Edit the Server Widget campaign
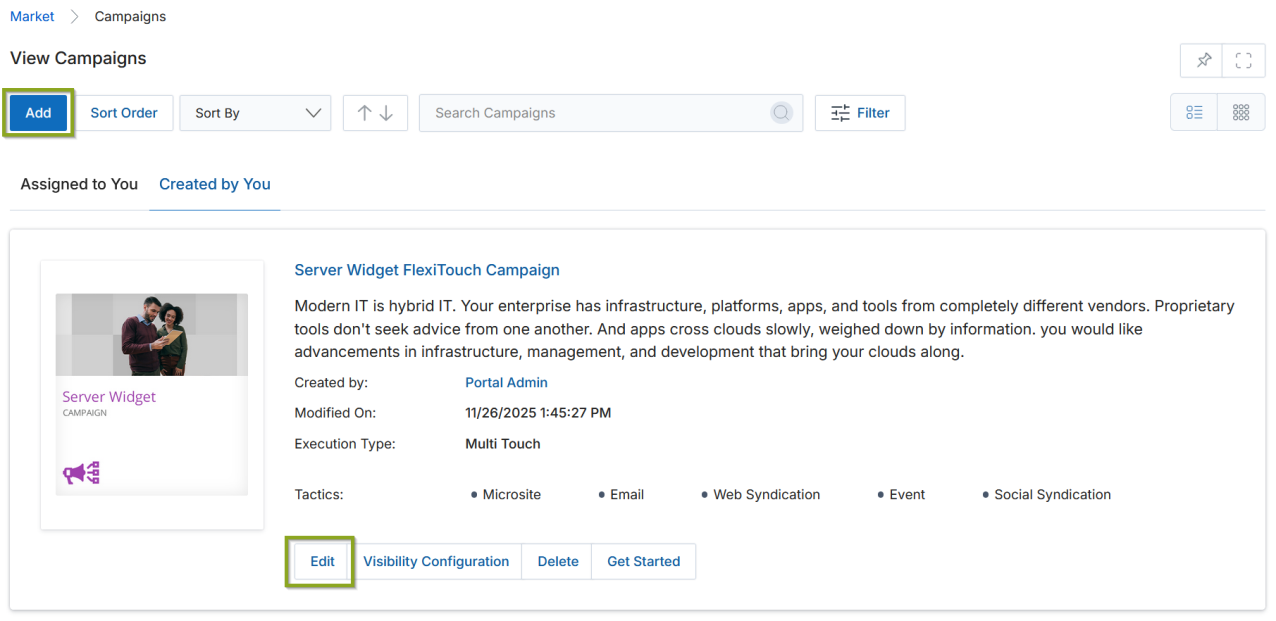This screenshot has height=621, width=1276. pyautogui.click(x=322, y=561)
